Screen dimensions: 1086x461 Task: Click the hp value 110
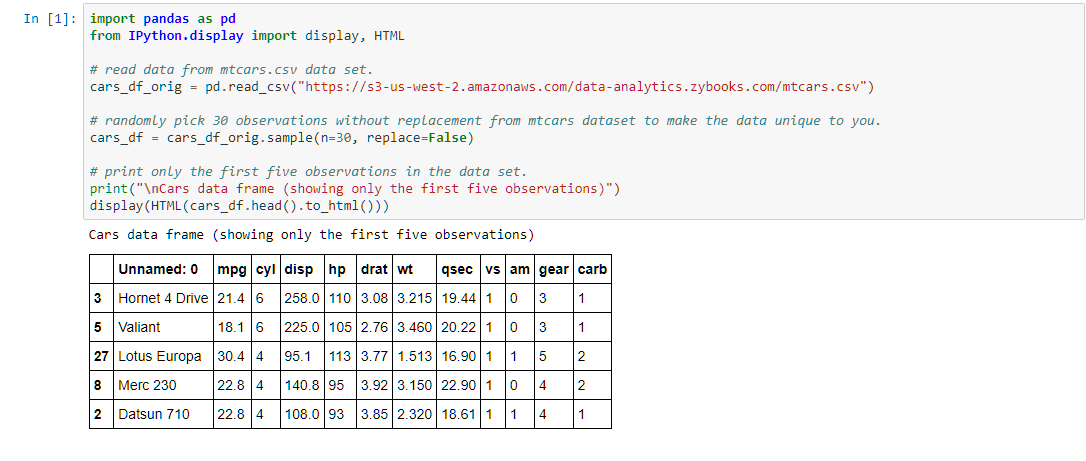340,298
